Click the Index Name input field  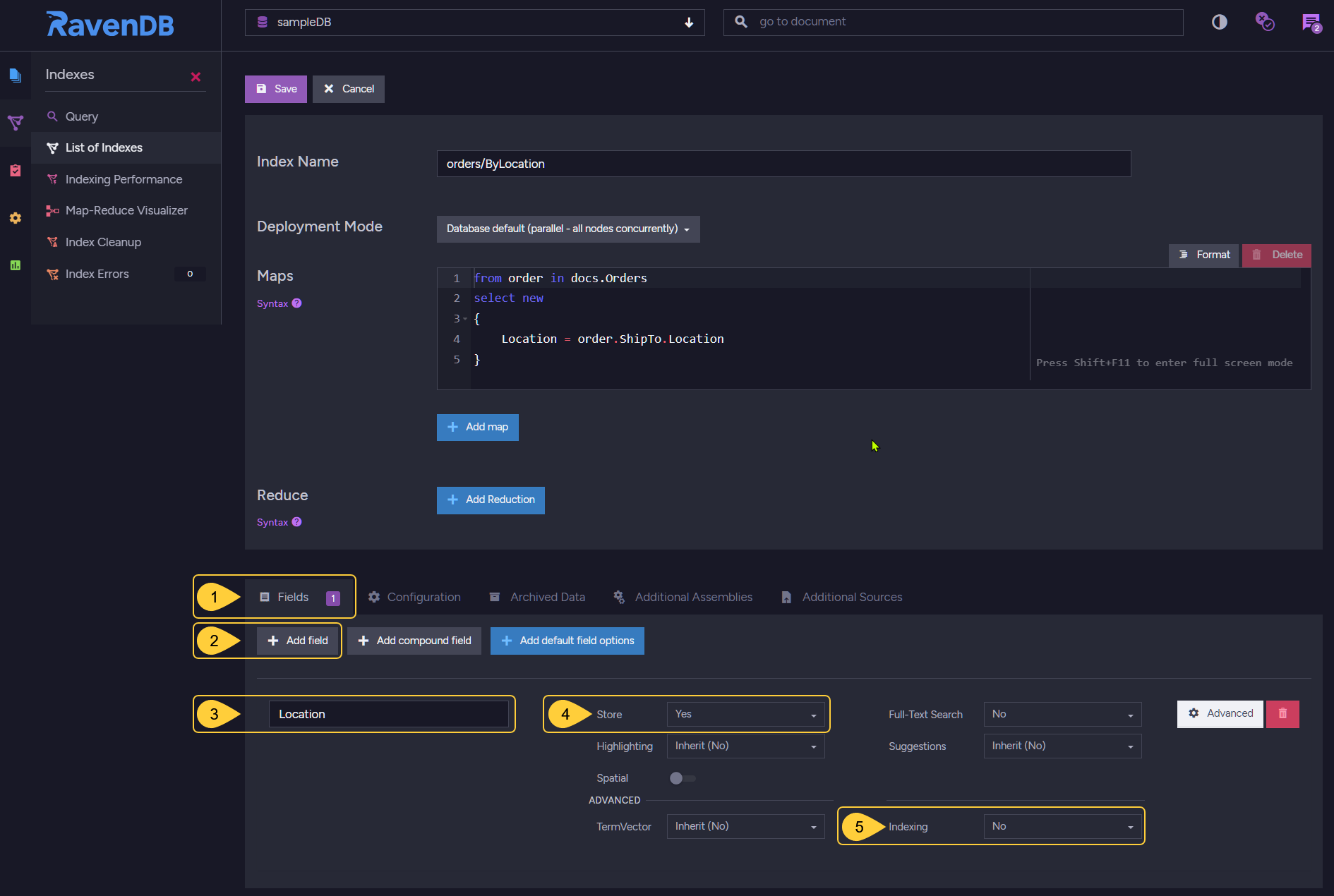coord(783,164)
